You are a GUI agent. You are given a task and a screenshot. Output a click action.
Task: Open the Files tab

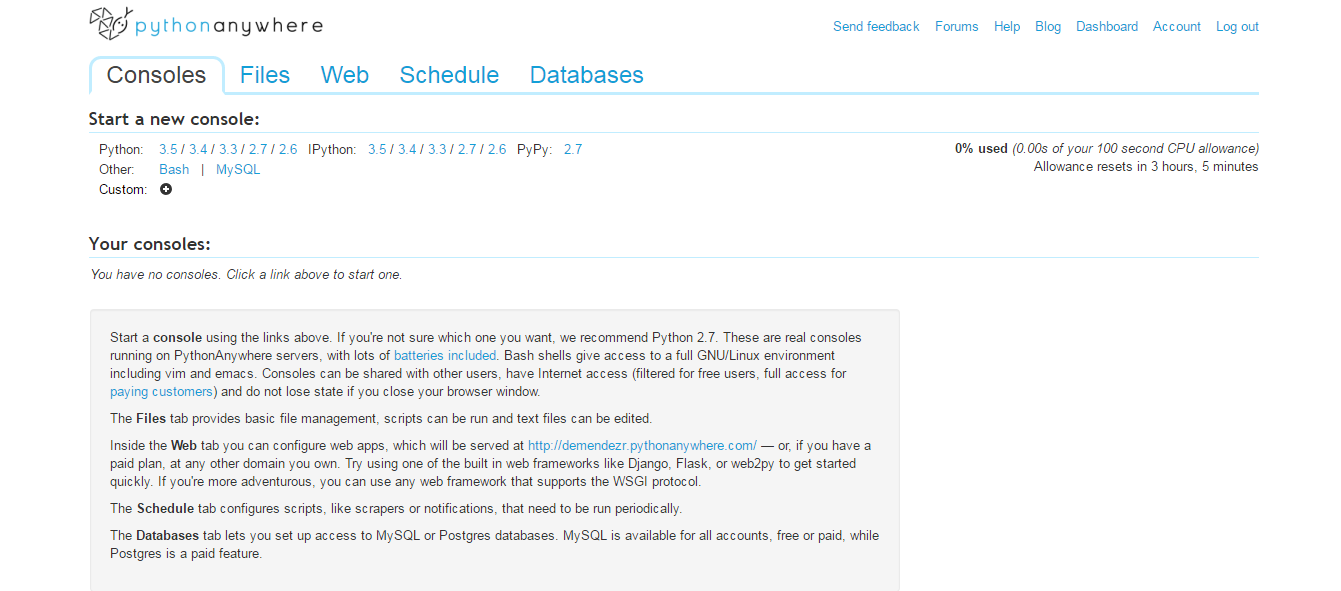point(265,75)
